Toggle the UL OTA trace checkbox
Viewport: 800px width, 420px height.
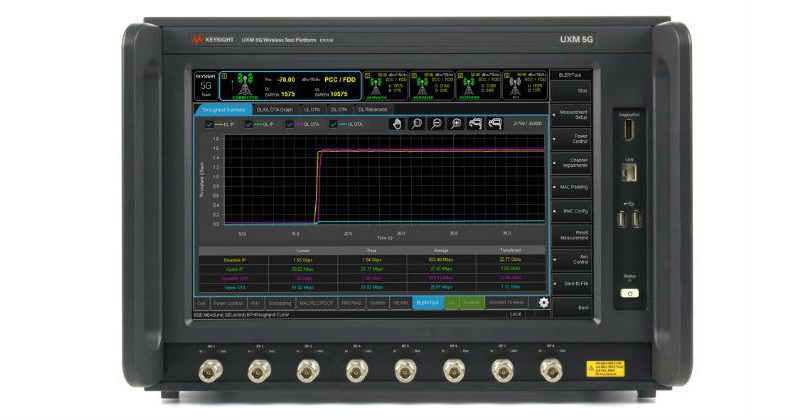click(333, 125)
